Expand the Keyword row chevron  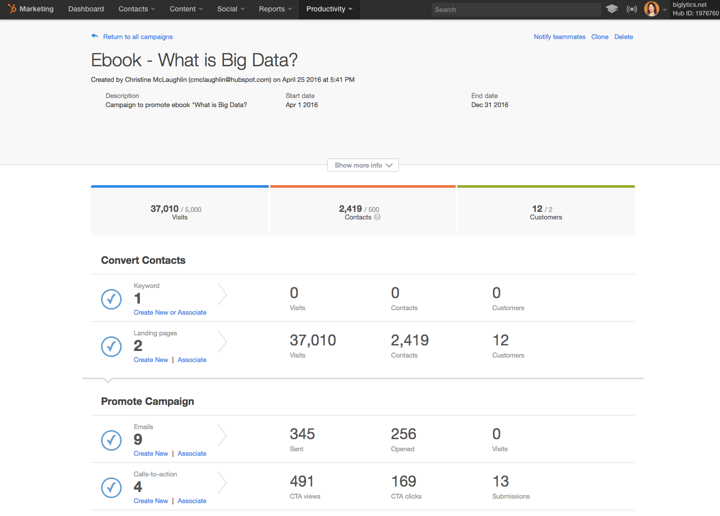pos(222,294)
